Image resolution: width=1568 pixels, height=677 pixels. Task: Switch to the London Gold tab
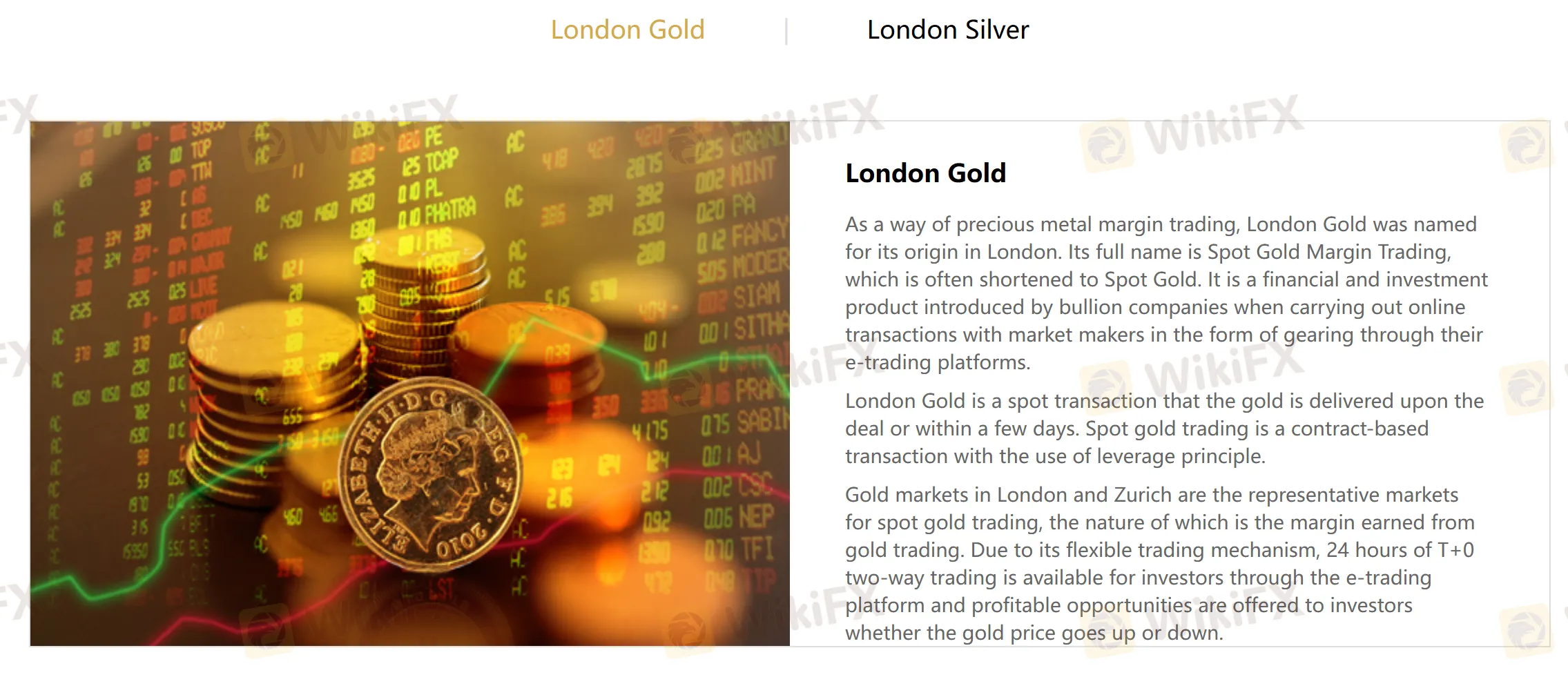click(x=627, y=30)
